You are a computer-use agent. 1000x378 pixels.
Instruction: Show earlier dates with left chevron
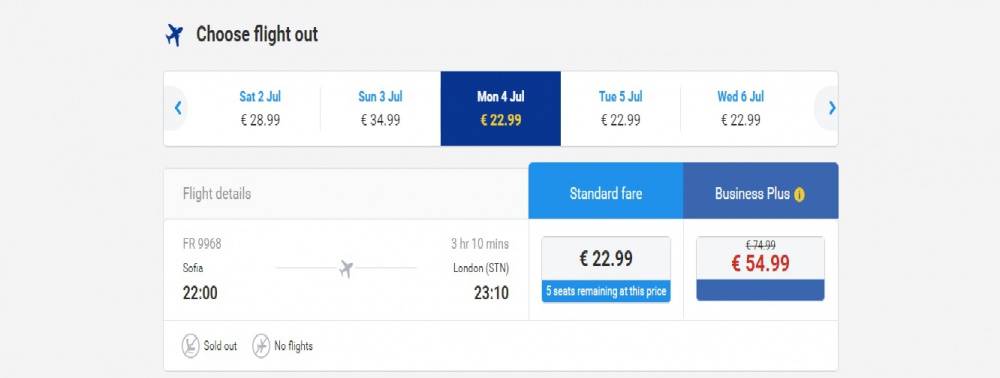(x=178, y=108)
